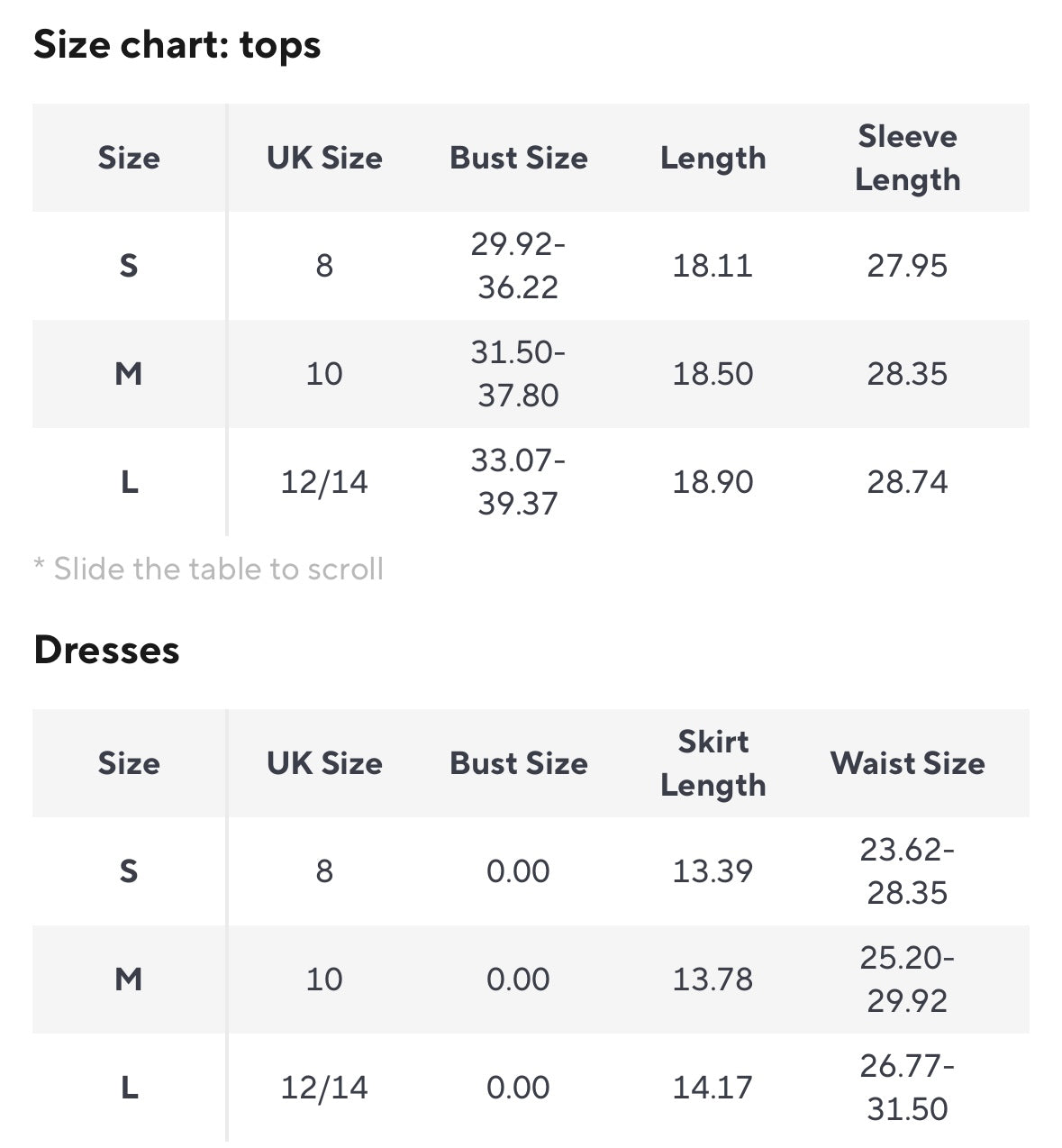Select the Skirt Length column header
1062x1148 pixels.
[x=713, y=763]
